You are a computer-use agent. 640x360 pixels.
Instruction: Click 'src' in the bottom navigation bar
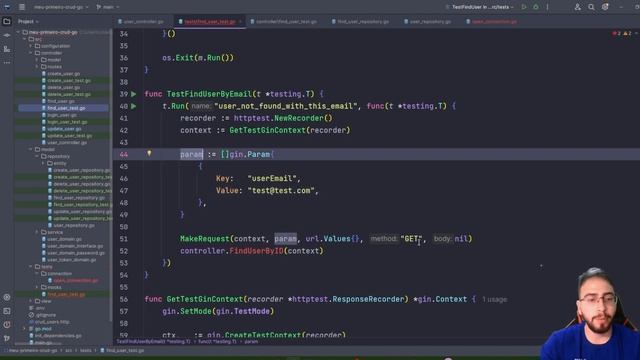[69, 351]
